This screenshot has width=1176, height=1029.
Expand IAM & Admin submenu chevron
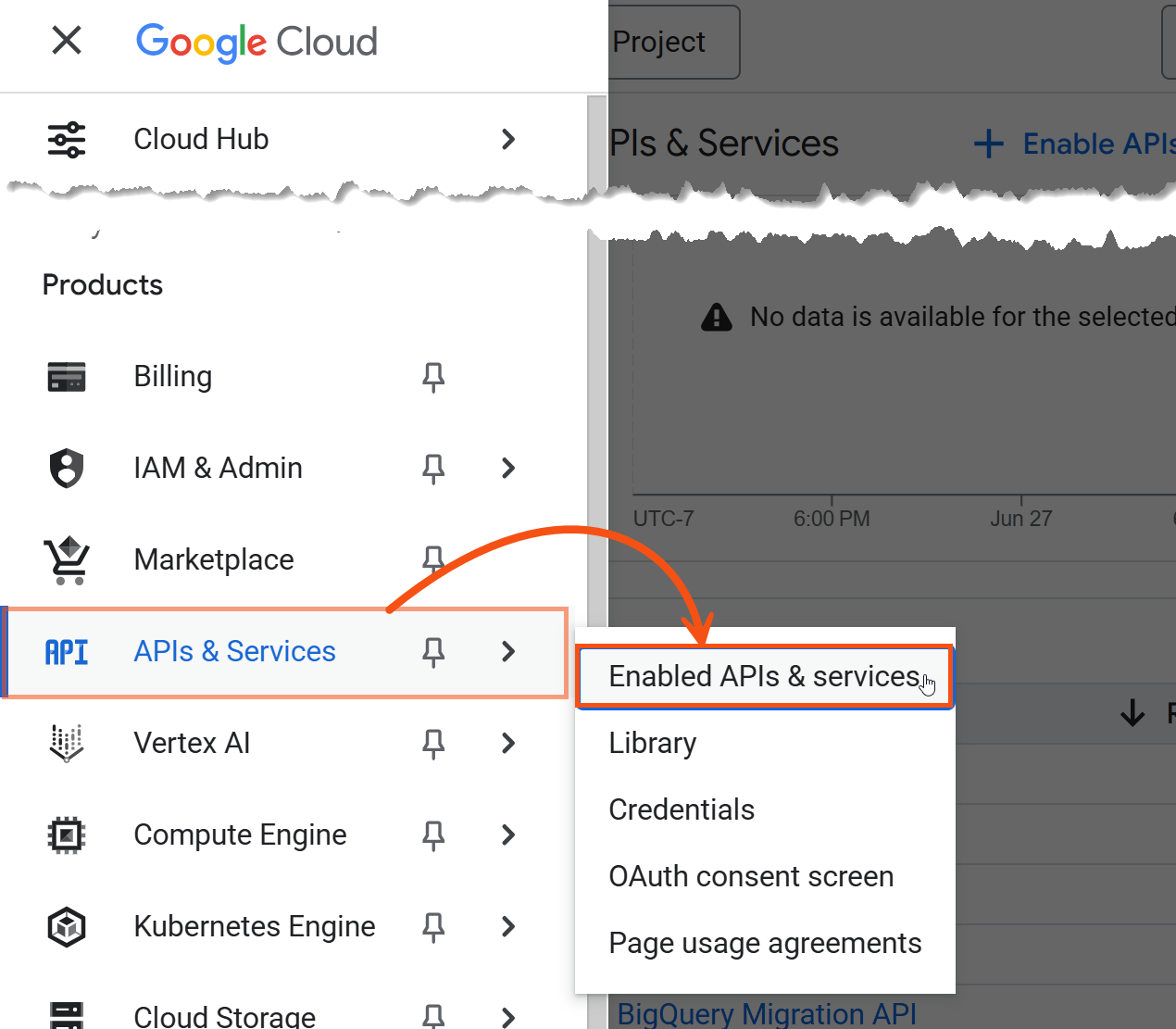507,468
